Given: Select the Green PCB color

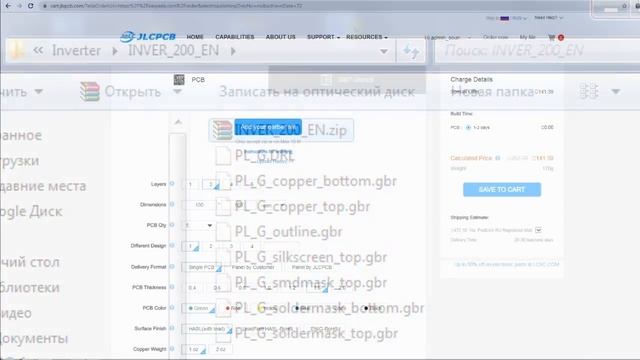Looking at the screenshot, I should 199,309.
